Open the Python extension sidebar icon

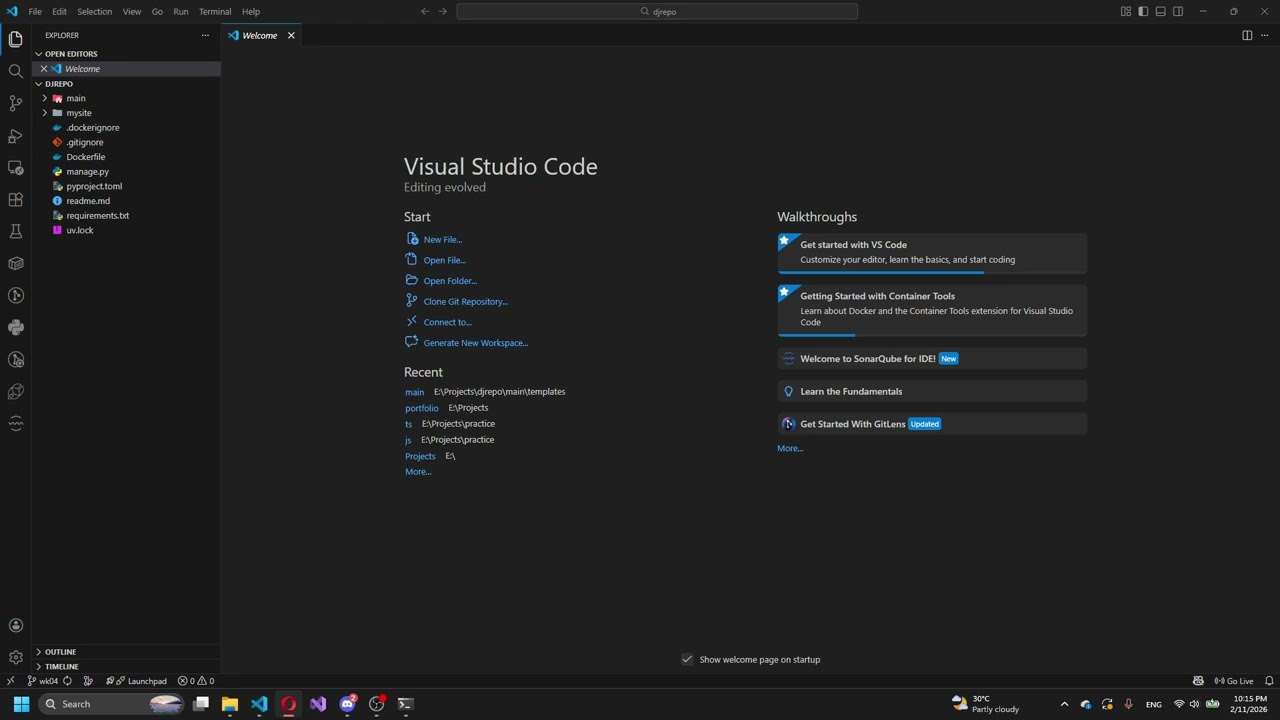click(x=15, y=327)
